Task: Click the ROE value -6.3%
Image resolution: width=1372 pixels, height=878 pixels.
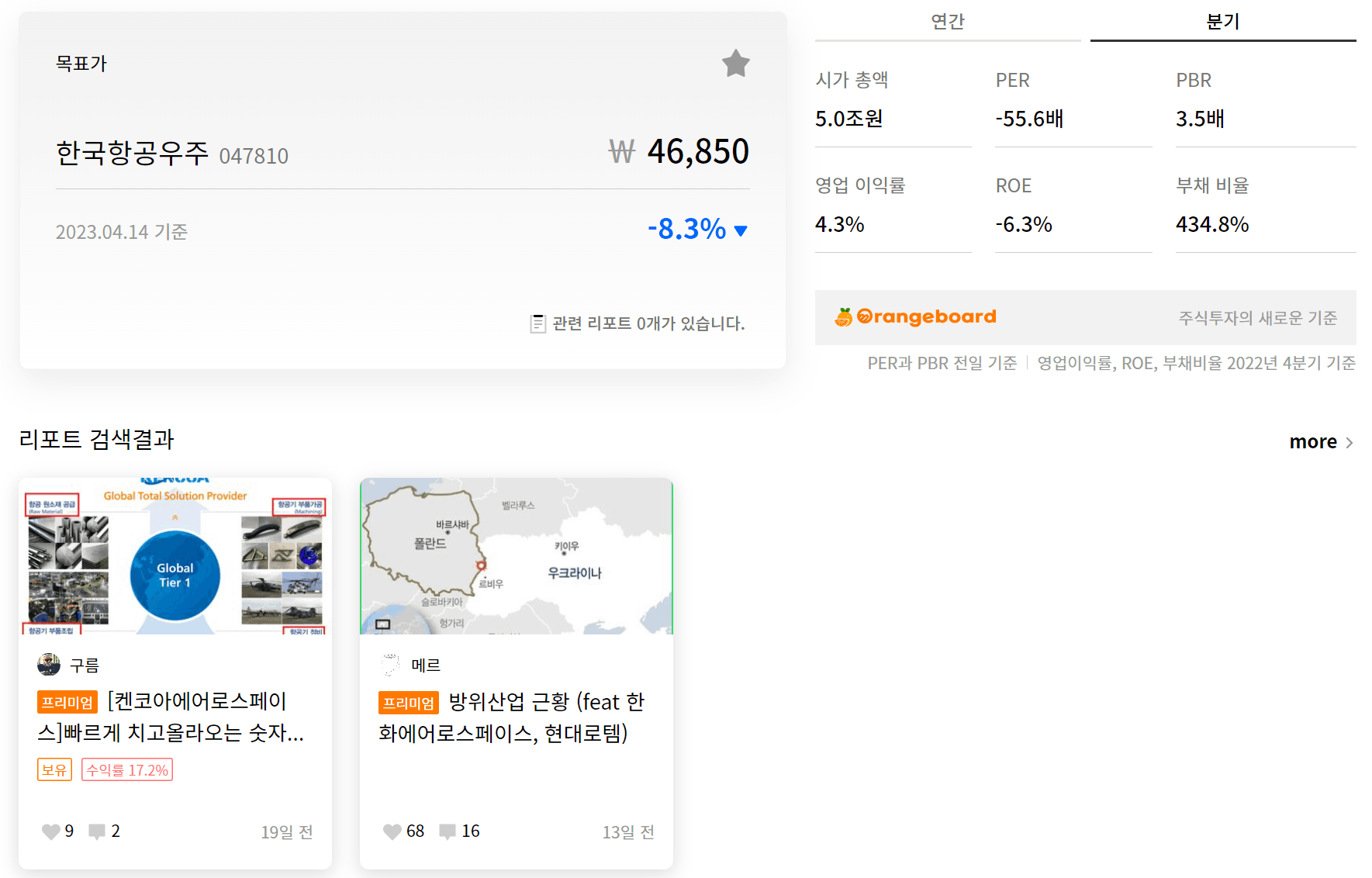Action: point(1024,224)
